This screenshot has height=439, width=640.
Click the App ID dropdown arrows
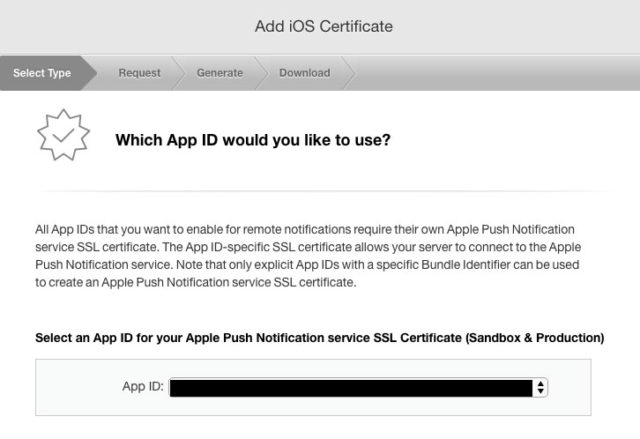[x=540, y=388]
